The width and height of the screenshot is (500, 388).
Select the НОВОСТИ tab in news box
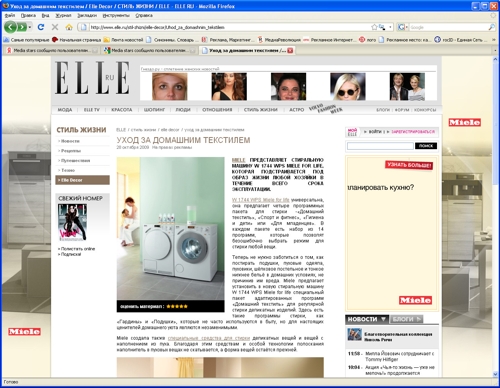[367, 319]
